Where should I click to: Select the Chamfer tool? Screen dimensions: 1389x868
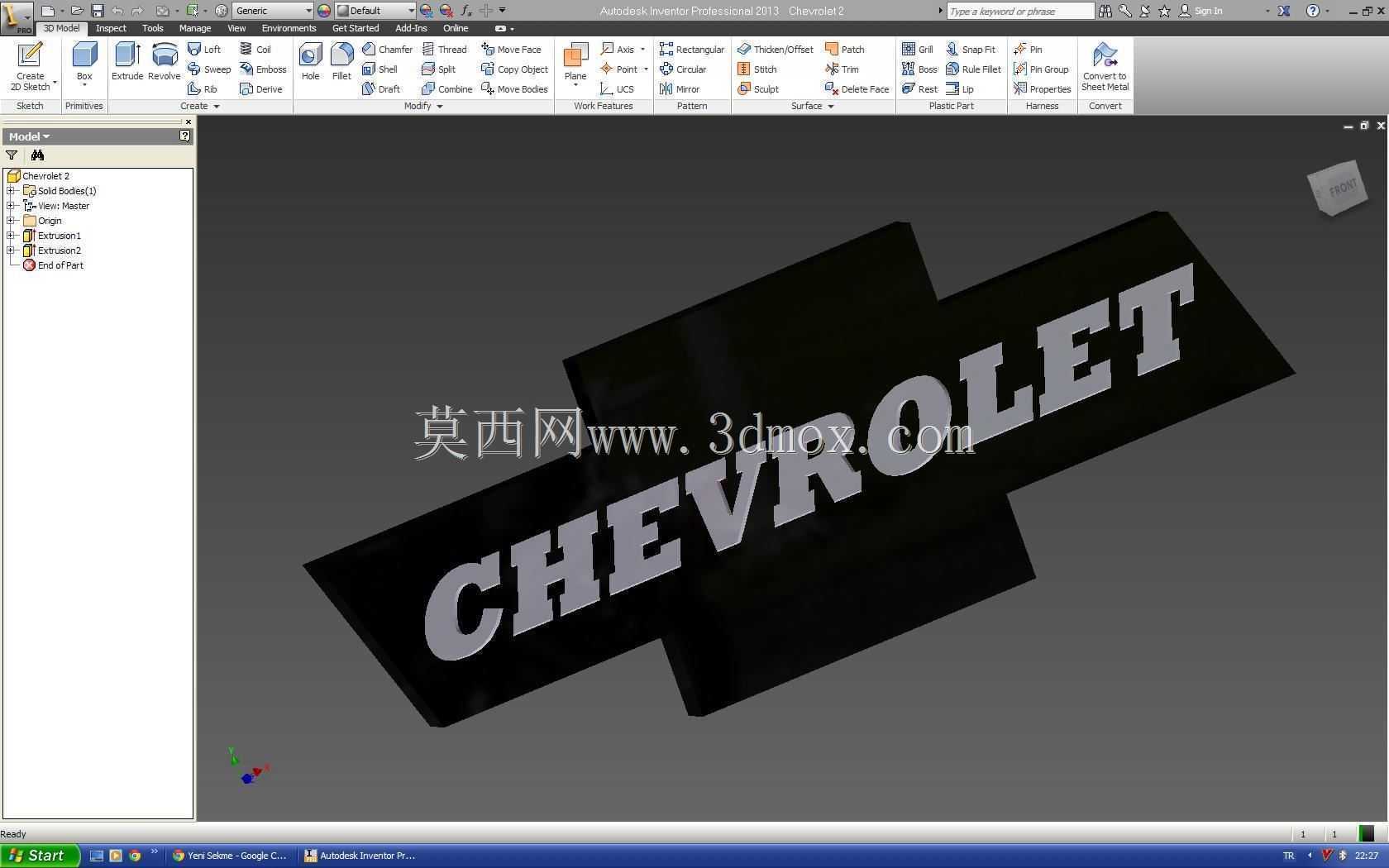click(387, 50)
